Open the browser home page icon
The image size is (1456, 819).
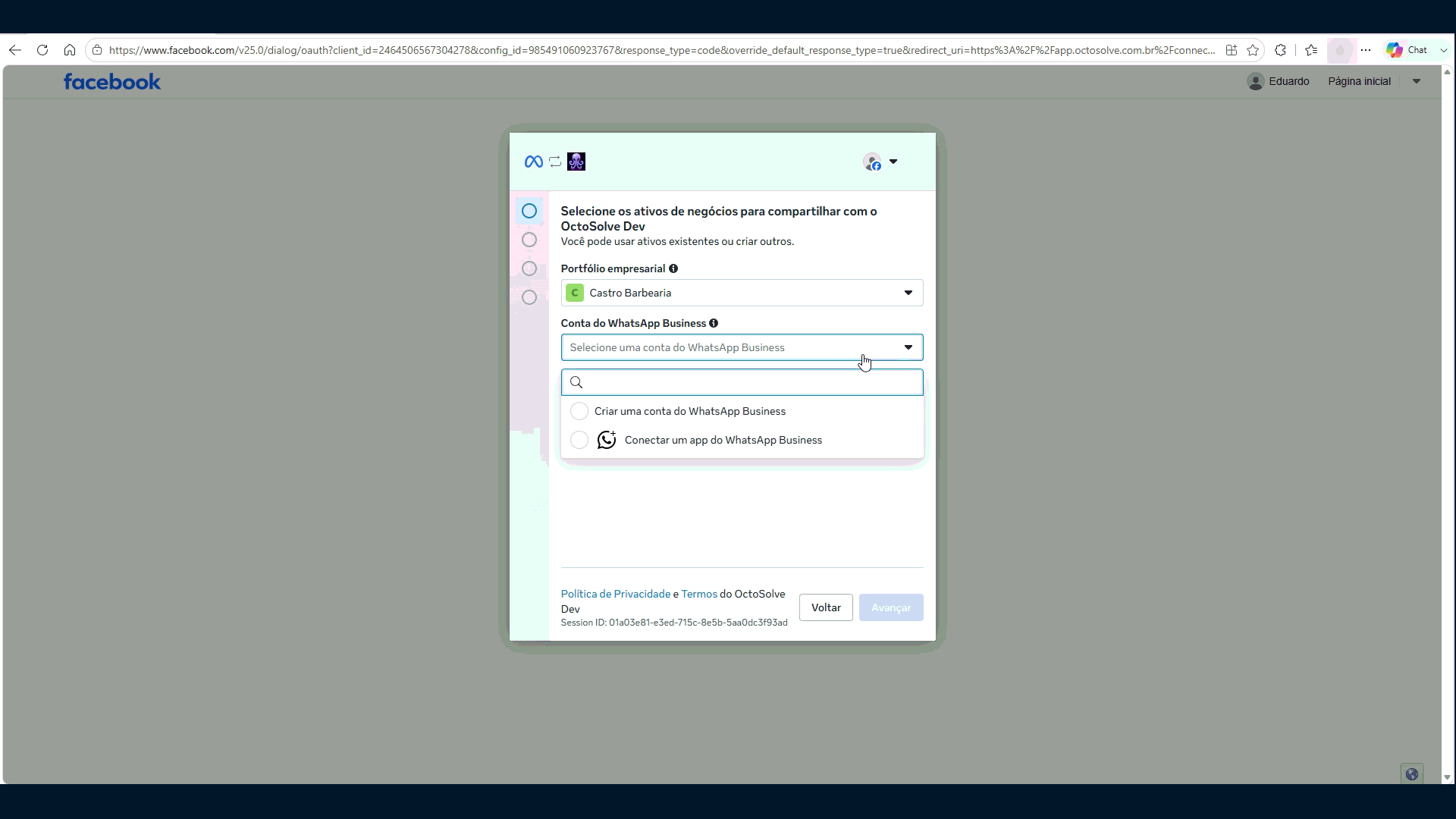70,50
